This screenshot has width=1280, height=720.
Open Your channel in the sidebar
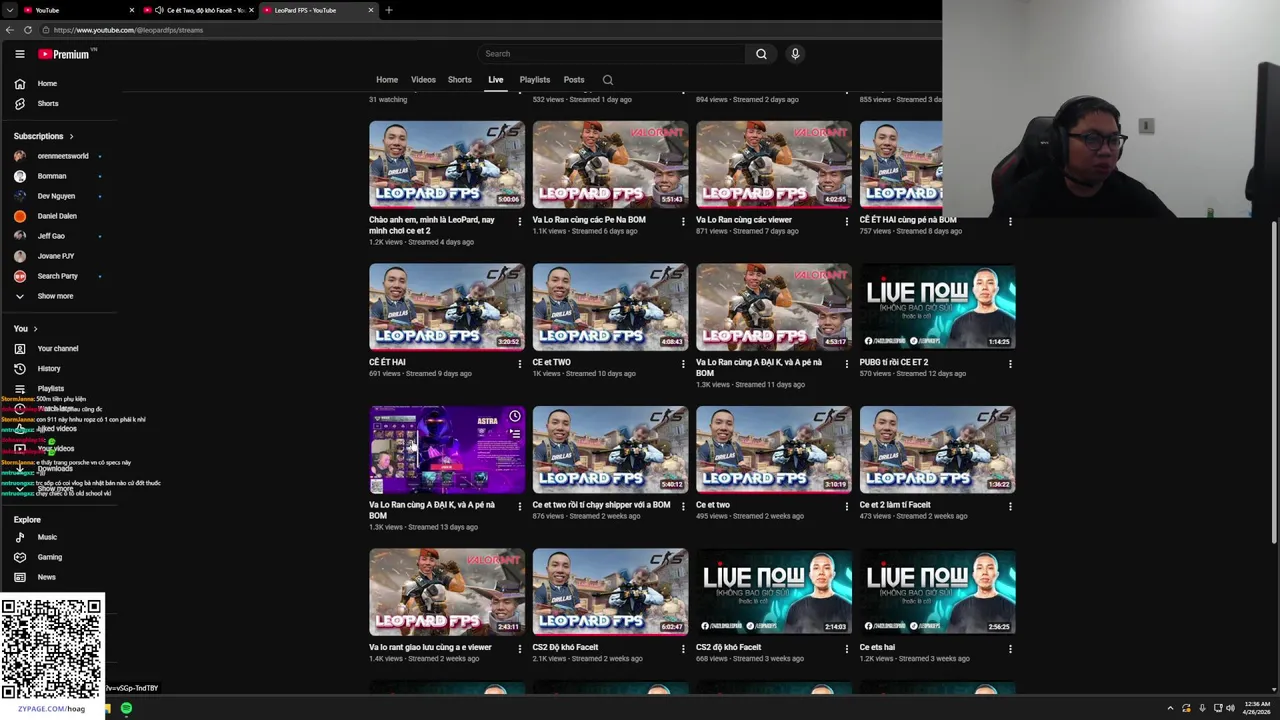tap(60, 349)
